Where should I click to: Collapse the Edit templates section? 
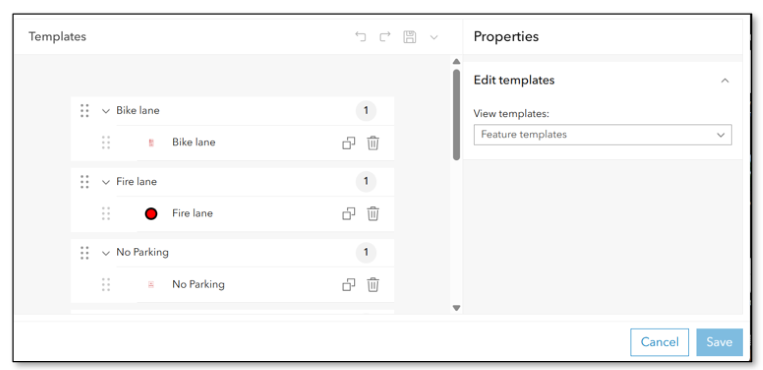coord(725,80)
